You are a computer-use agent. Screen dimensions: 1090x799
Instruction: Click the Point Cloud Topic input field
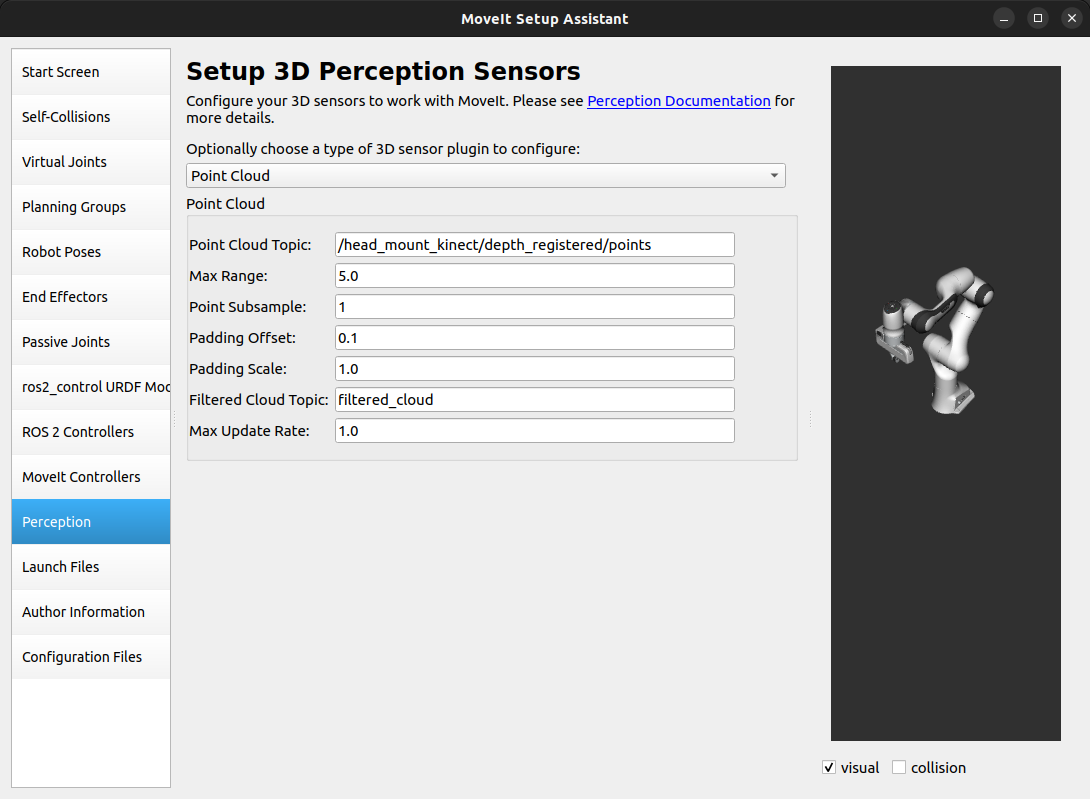pyautogui.click(x=534, y=244)
